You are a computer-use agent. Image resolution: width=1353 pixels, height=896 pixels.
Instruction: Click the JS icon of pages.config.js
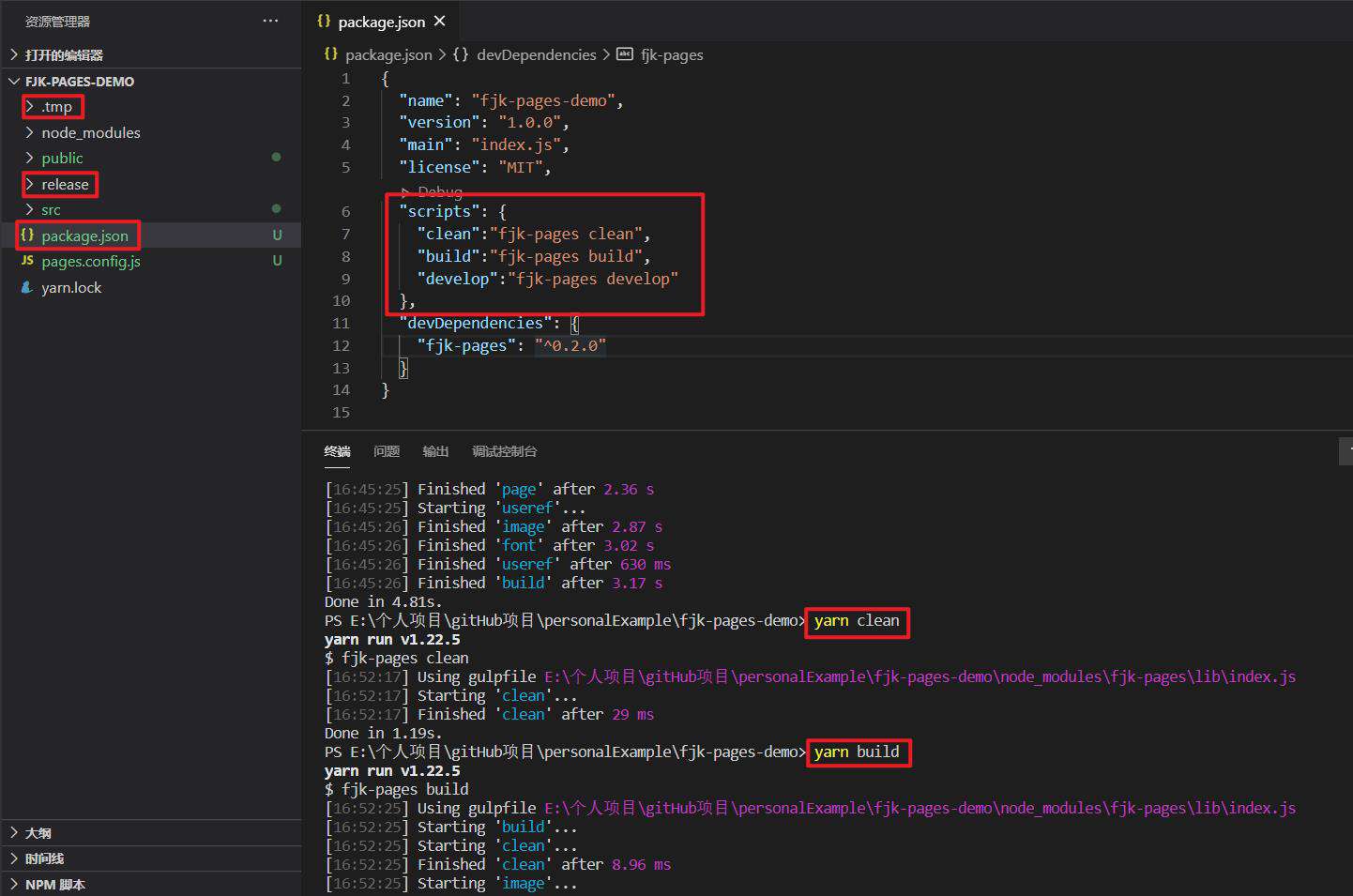coord(27,261)
